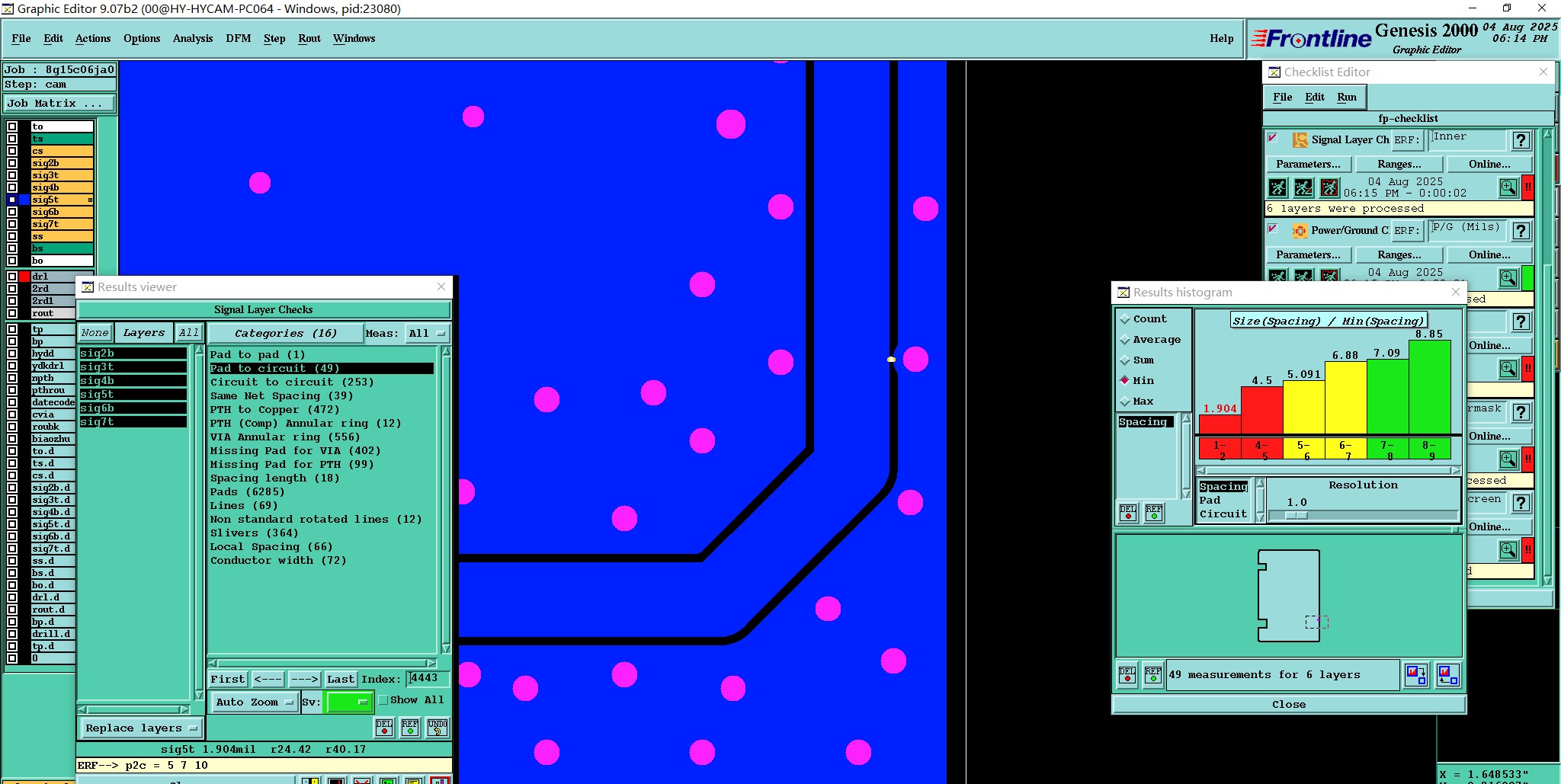Screen dimensions: 1561x784
Task: Enable Show All checkbox in Results viewer
Action: point(383,700)
